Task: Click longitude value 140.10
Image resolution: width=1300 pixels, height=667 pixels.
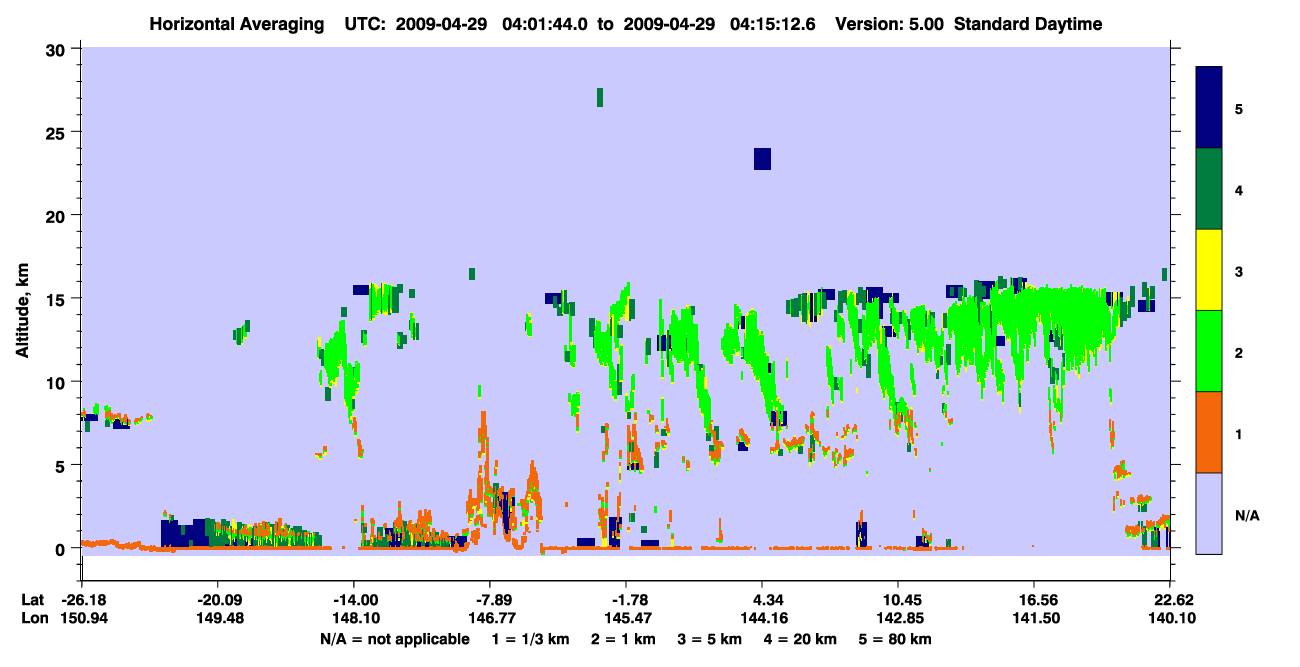Action: tap(1170, 619)
